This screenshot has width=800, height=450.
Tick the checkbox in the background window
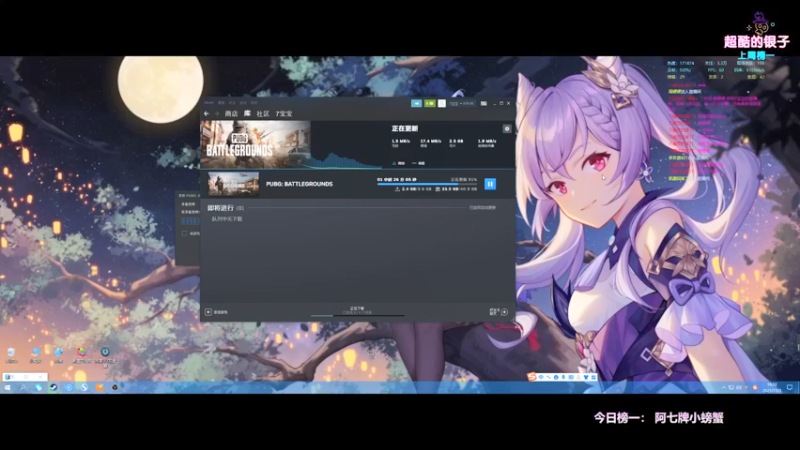click(x=185, y=233)
